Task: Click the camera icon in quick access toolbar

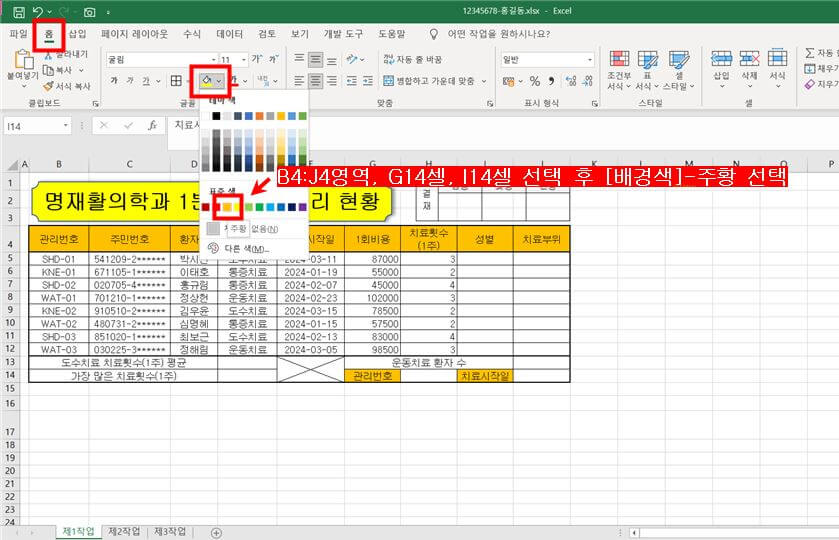Action: click(x=89, y=12)
